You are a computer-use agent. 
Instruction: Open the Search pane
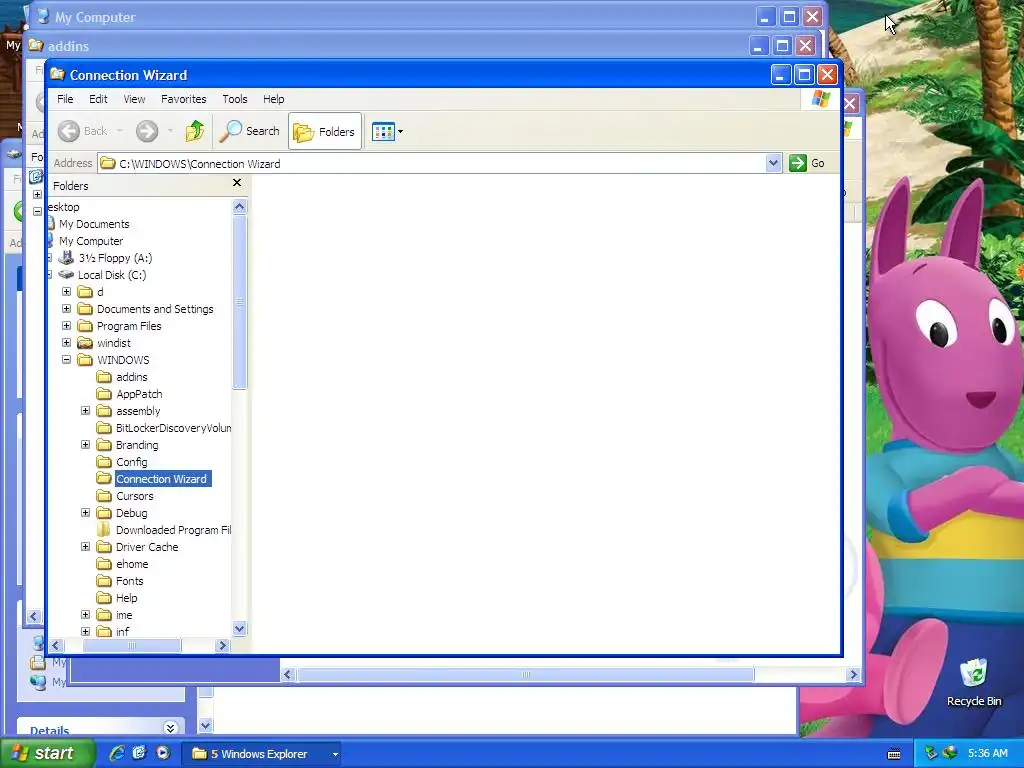[249, 131]
